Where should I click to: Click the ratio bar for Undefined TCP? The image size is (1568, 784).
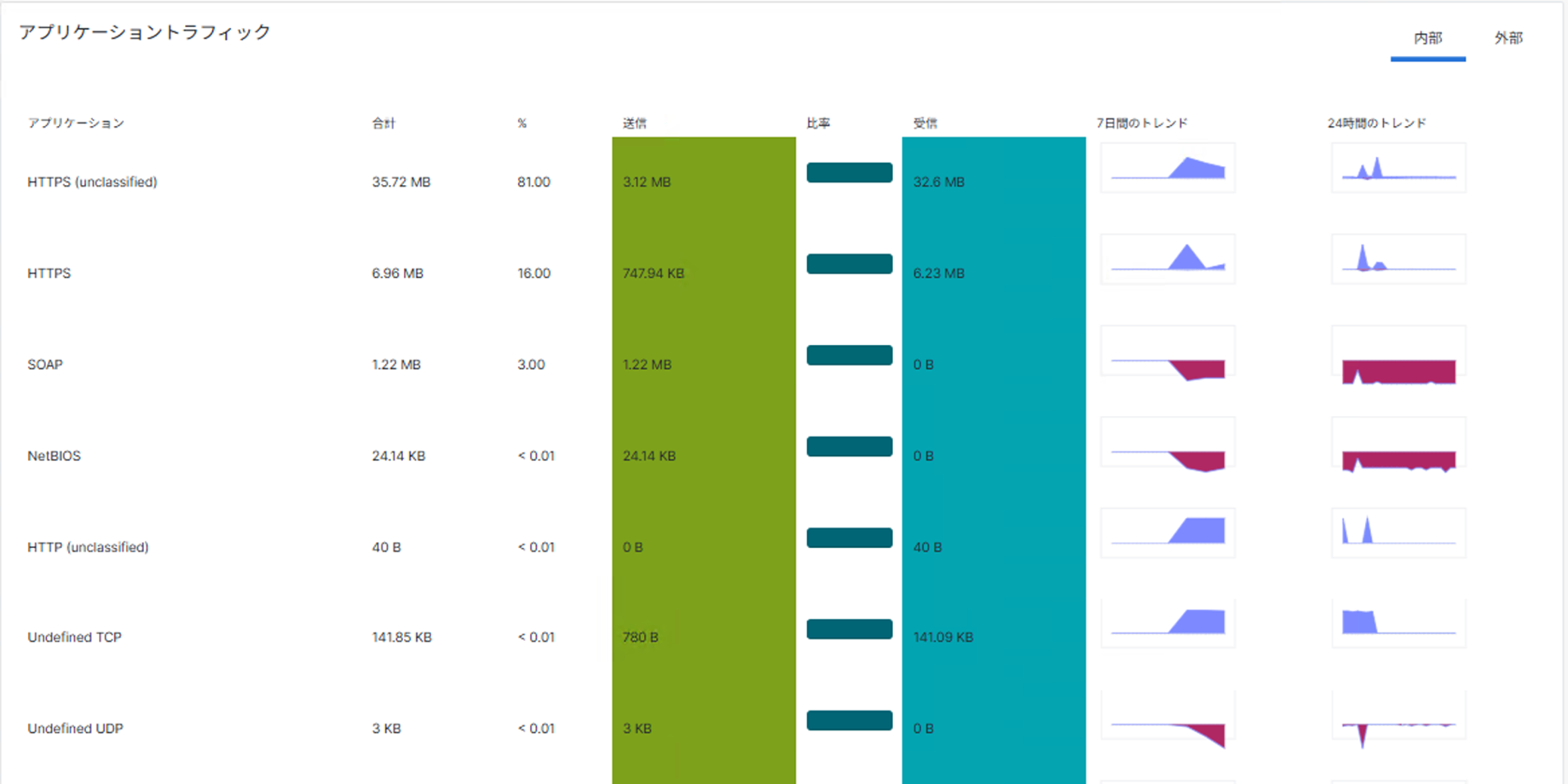tap(850, 630)
